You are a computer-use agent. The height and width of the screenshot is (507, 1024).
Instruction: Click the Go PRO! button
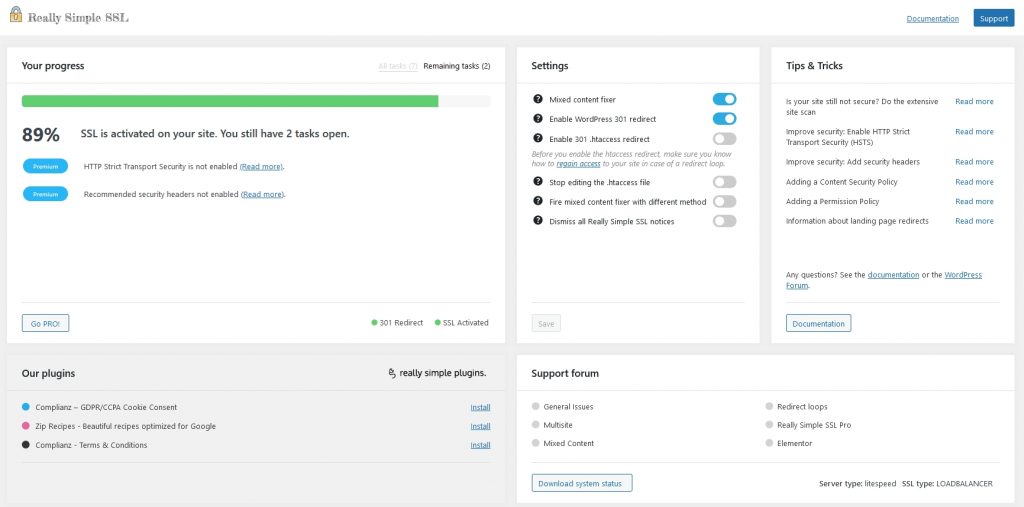pos(45,323)
